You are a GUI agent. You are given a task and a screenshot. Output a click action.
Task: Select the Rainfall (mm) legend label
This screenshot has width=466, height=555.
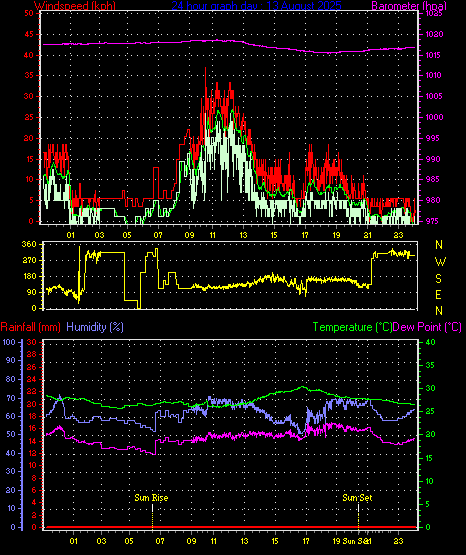pyautogui.click(x=30, y=327)
